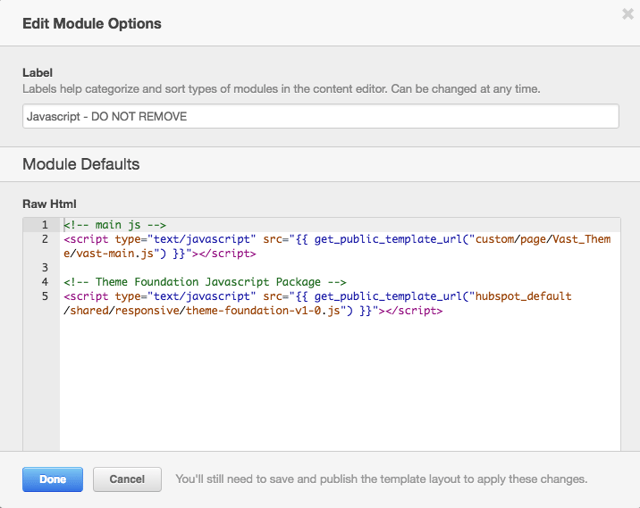Click the label description help text
The height and width of the screenshot is (508, 640).
281,89
